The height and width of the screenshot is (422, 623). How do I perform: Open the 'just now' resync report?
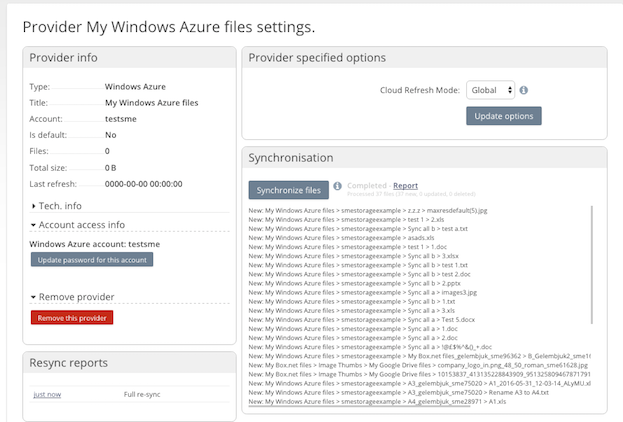click(48, 395)
